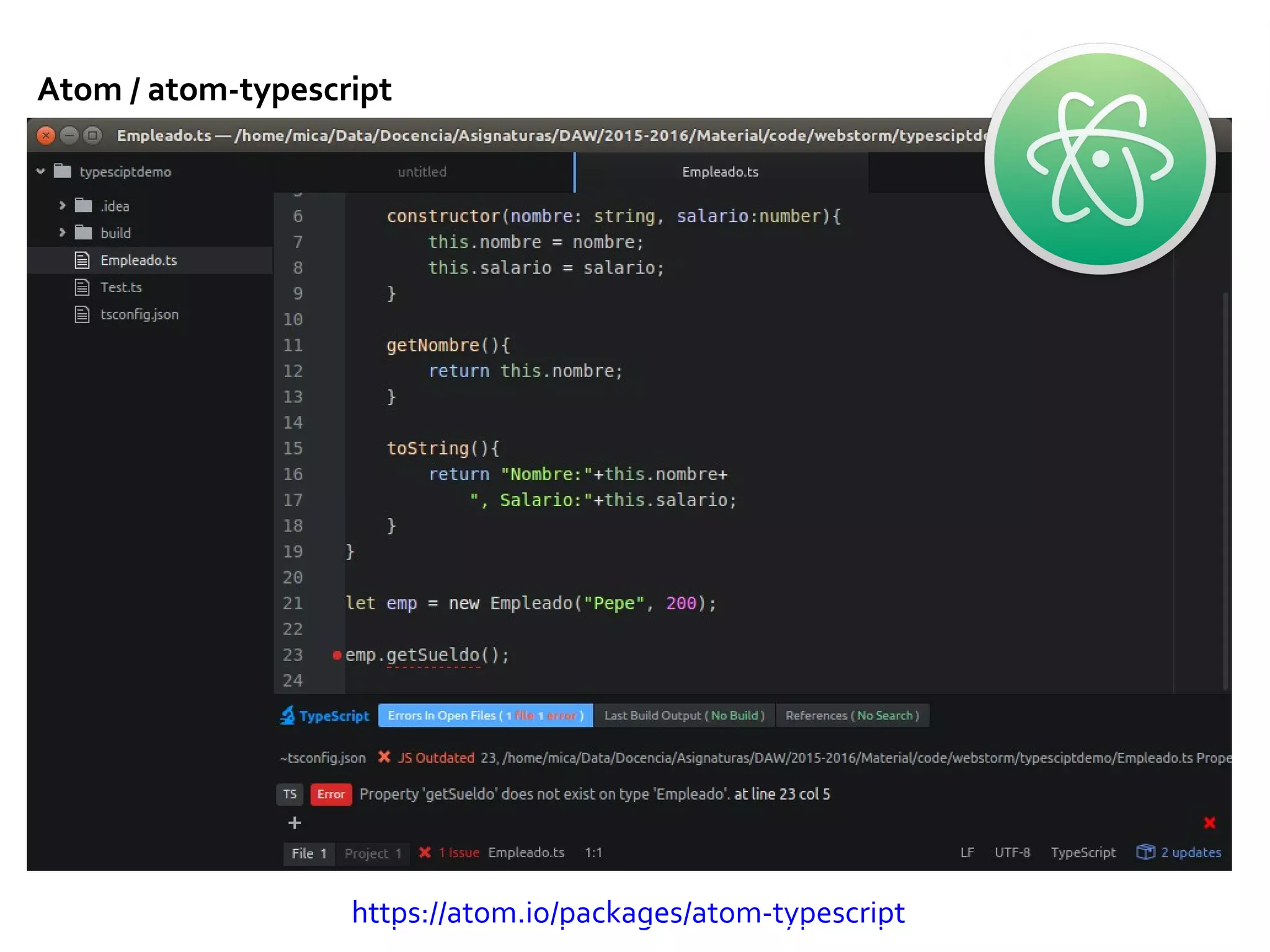Maximize the Atom window
Viewport: 1270px width, 952px height.
click(93, 135)
